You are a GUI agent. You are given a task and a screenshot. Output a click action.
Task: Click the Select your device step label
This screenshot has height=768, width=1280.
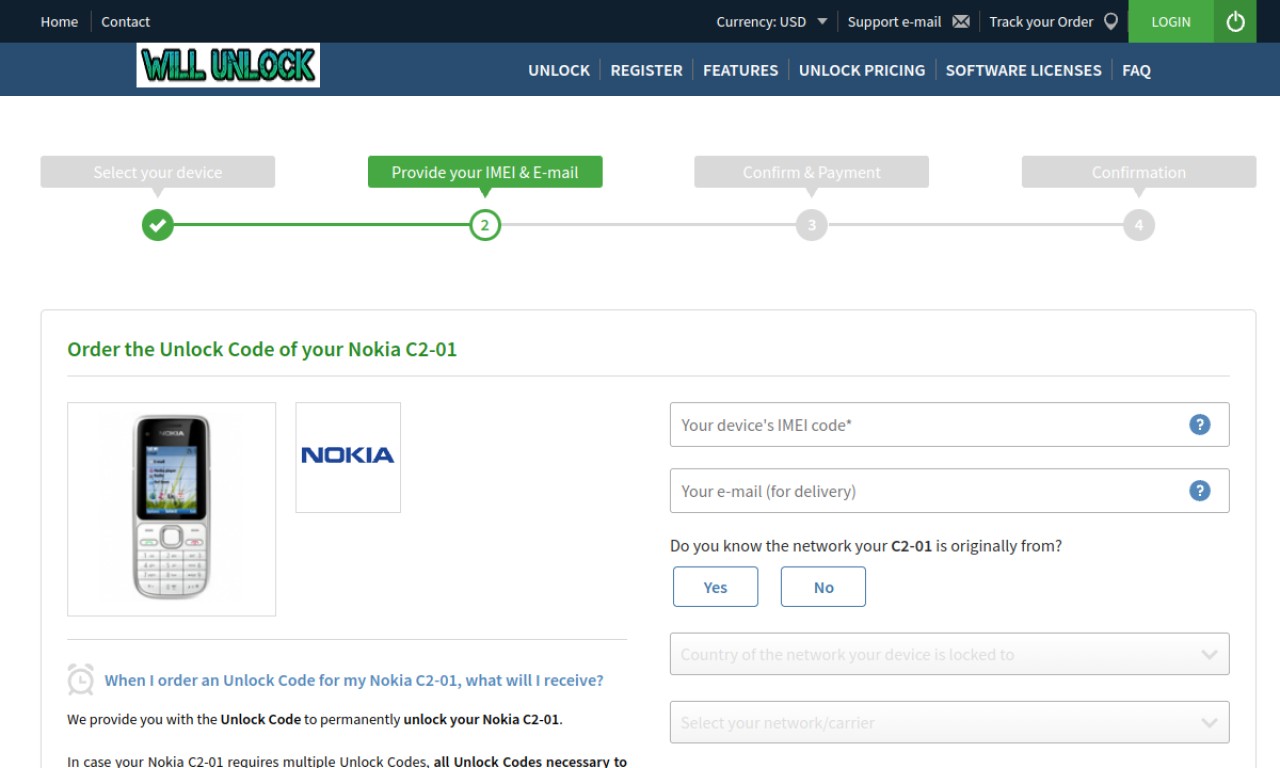pyautogui.click(x=158, y=172)
